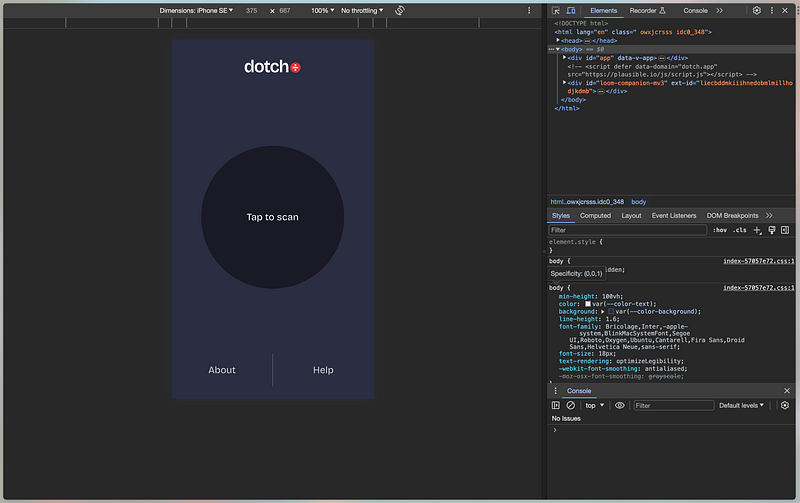Clear the console with the clear icon
This screenshot has height=503, width=800.
click(x=571, y=405)
